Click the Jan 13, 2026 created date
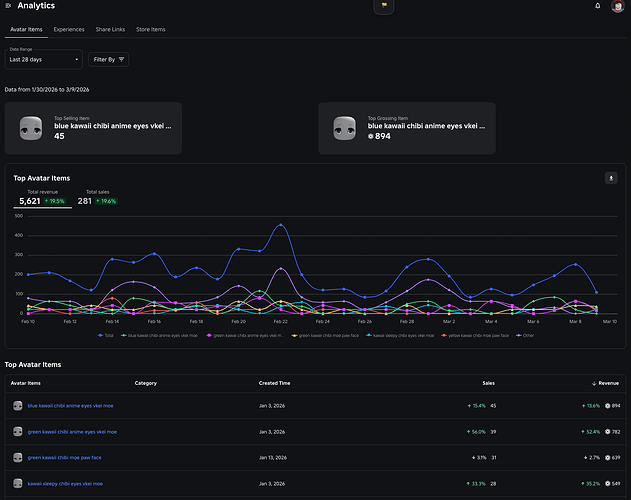Viewport: 631px width, 500px height. (x=273, y=458)
